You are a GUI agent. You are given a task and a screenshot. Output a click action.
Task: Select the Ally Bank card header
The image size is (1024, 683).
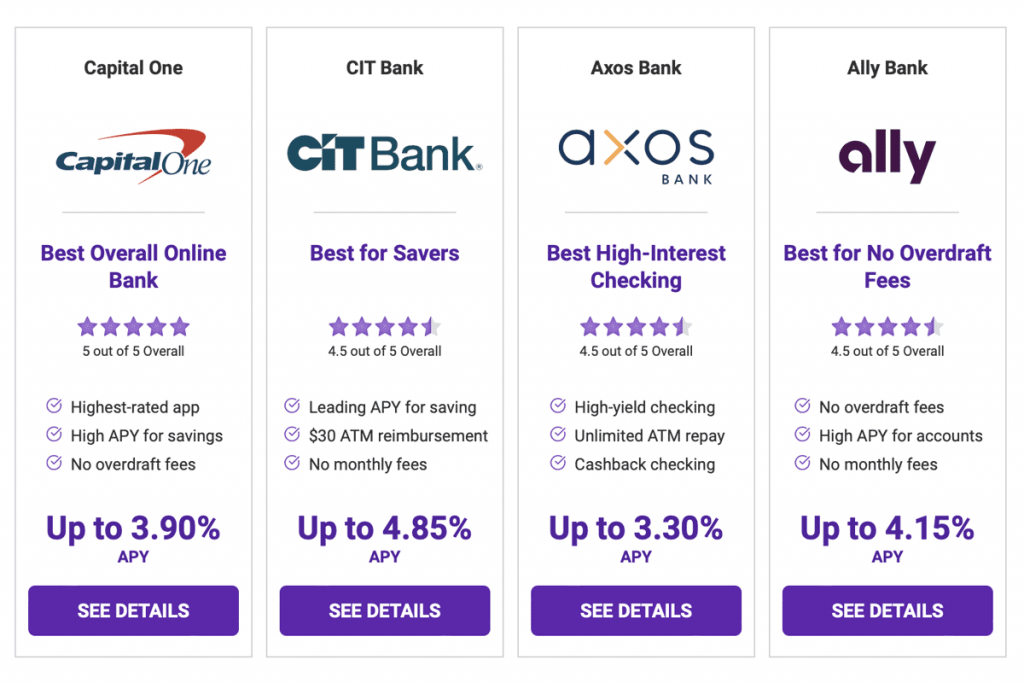pos(886,68)
